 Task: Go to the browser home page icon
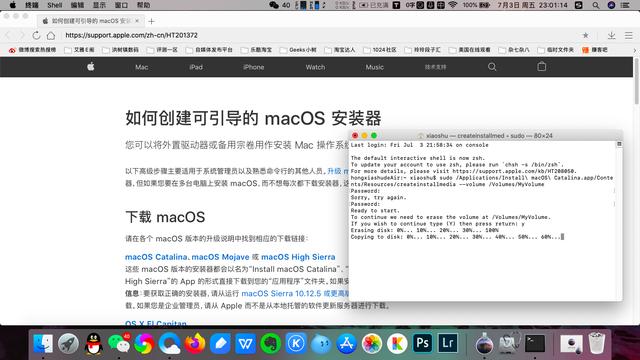tap(51, 35)
